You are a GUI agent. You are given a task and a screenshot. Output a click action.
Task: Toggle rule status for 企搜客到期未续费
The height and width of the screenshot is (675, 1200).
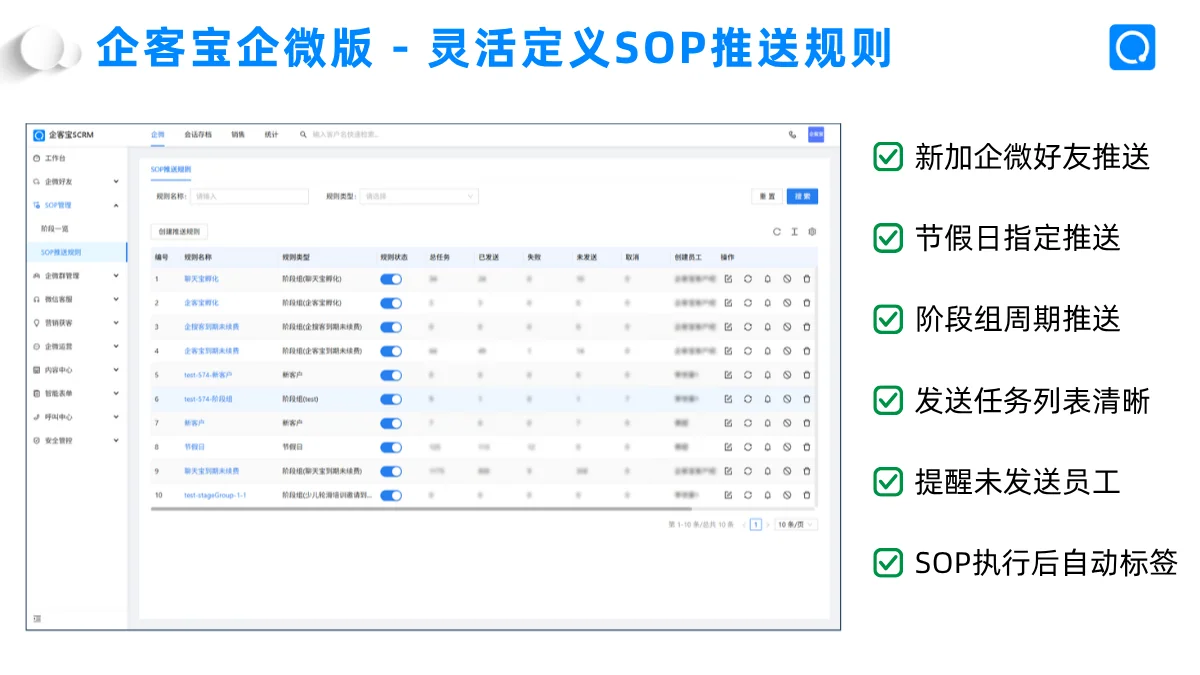[x=391, y=326]
